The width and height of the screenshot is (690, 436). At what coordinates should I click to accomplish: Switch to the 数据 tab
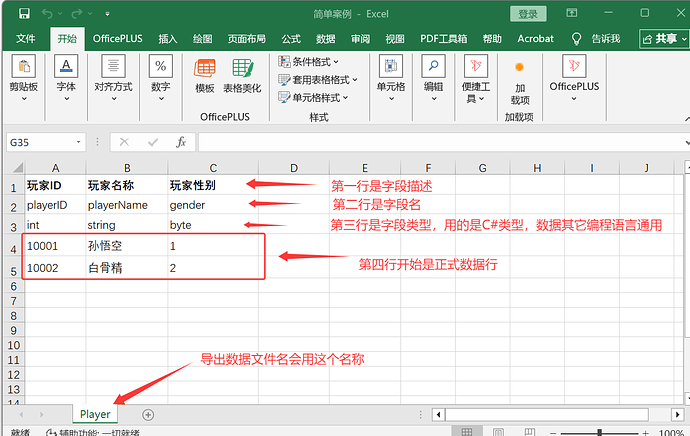pyautogui.click(x=326, y=39)
